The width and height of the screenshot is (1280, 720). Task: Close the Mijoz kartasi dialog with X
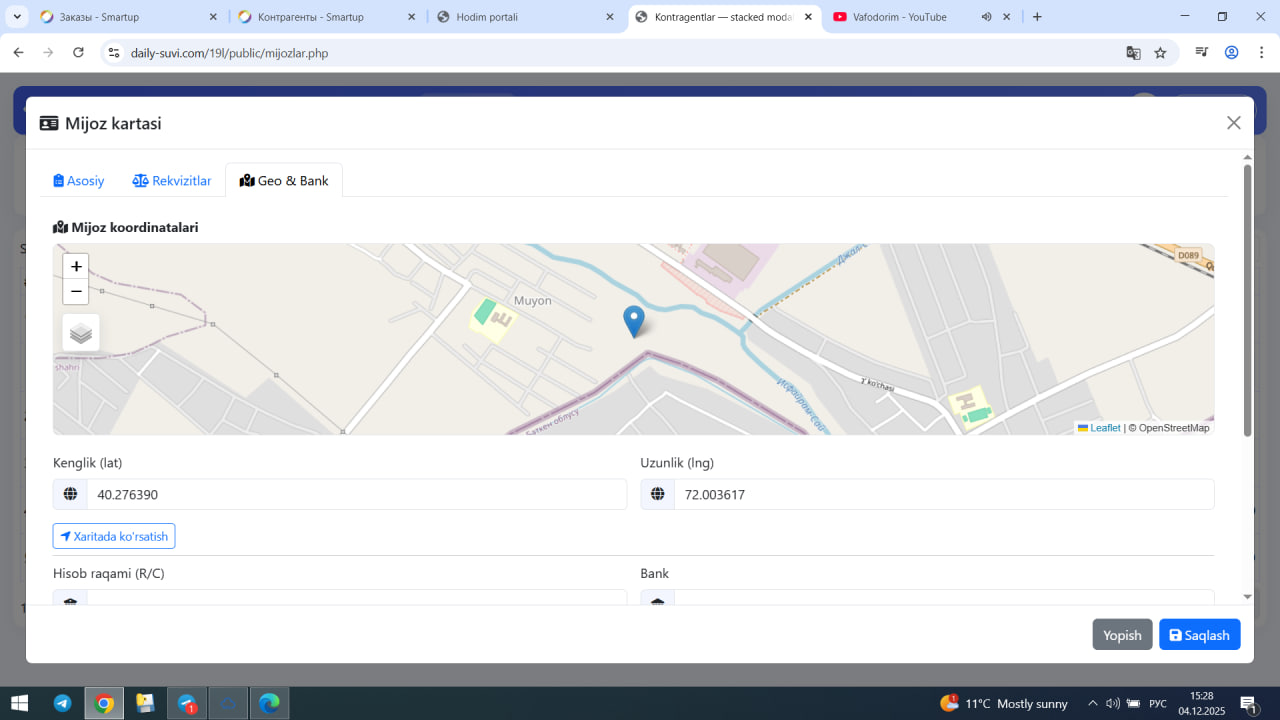(x=1233, y=123)
